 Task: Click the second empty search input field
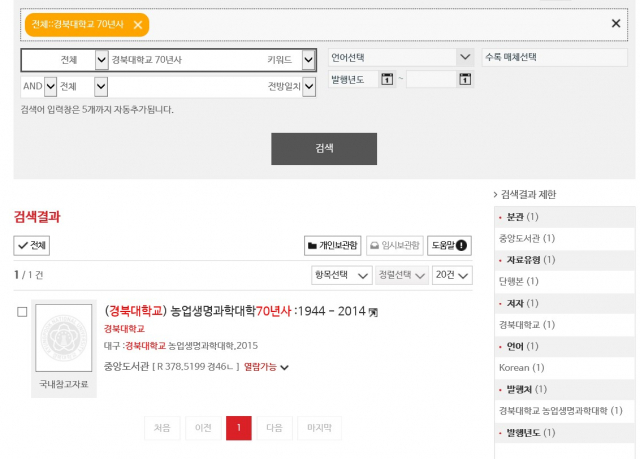coord(186,86)
